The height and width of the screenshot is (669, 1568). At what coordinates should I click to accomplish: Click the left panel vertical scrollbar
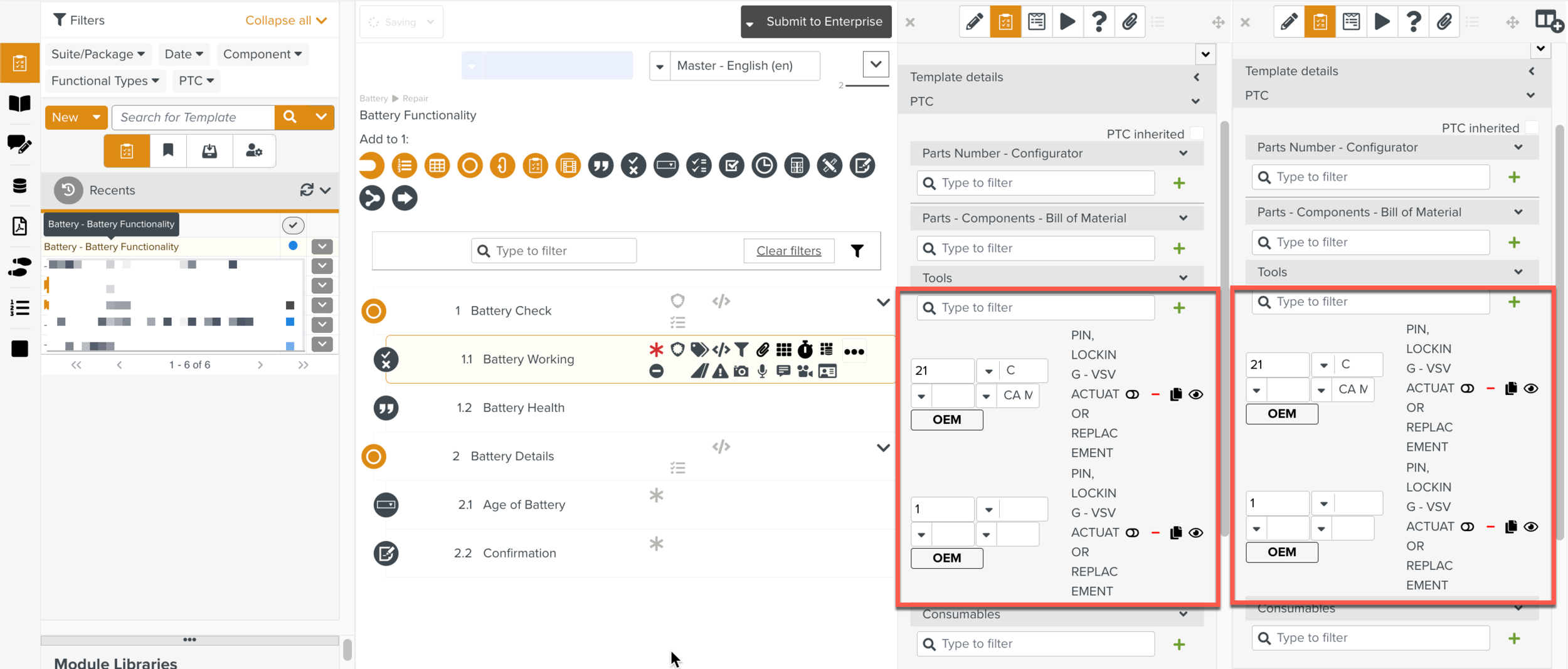point(1224,326)
